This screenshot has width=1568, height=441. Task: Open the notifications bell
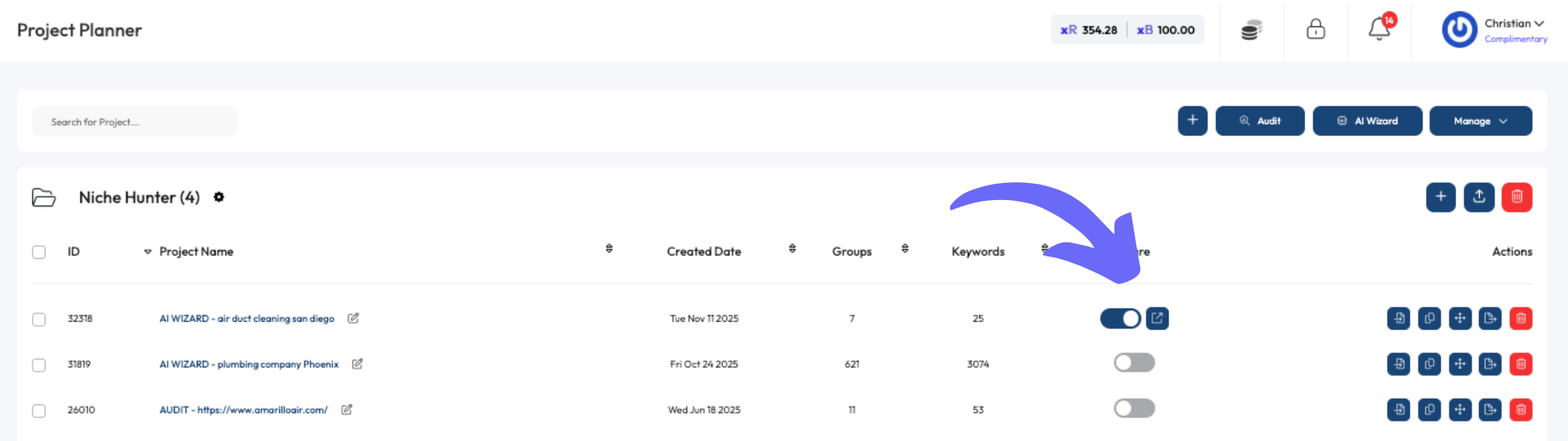click(1379, 29)
